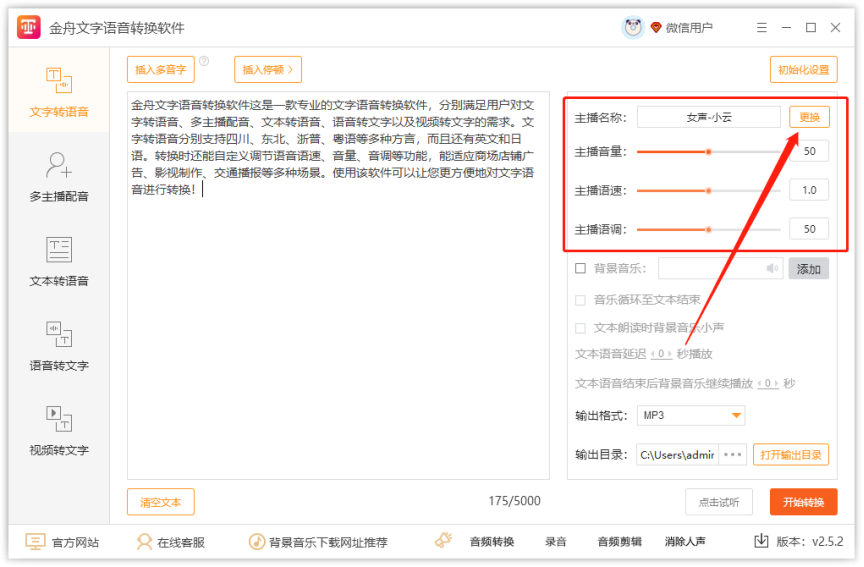
Task: Click 点击试听 to preview audio
Action: click(x=719, y=503)
